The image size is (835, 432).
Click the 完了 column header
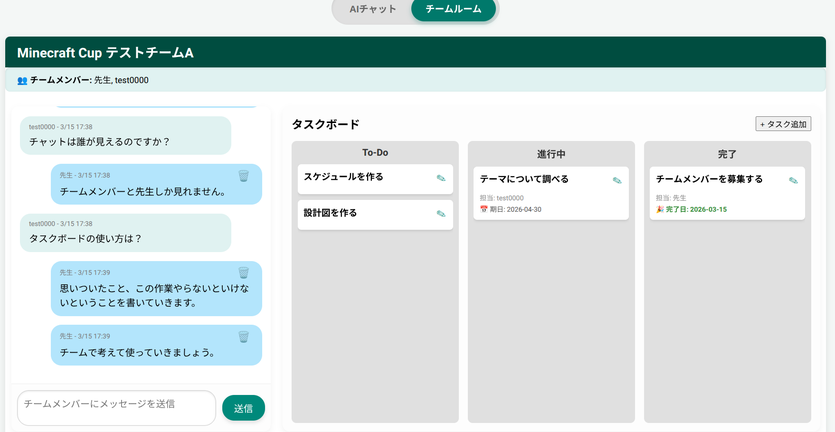727,154
